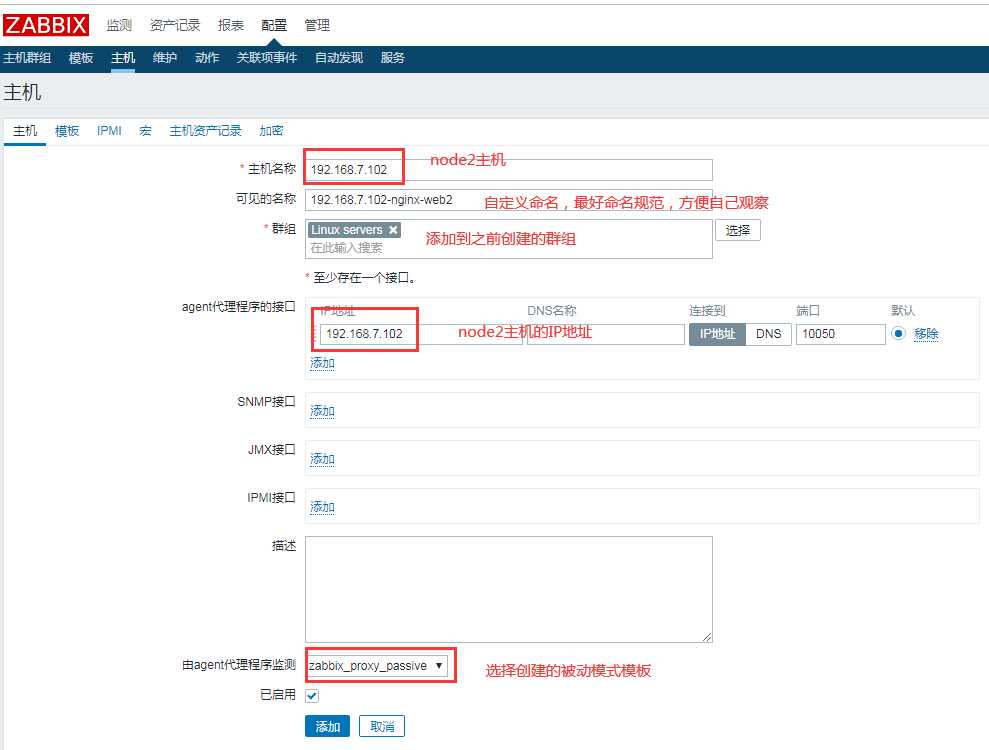Add IPMI interface via 添加 link
The height and width of the screenshot is (750, 989).
(x=322, y=507)
